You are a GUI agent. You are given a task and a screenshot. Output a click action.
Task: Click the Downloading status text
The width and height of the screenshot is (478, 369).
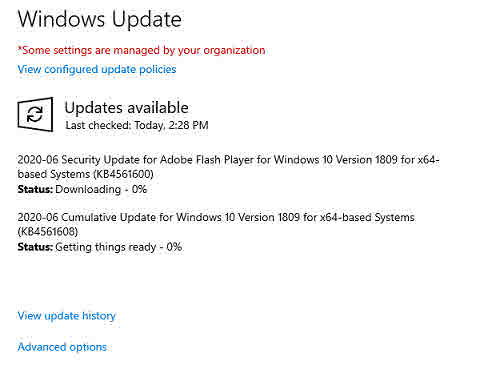click(x=88, y=189)
